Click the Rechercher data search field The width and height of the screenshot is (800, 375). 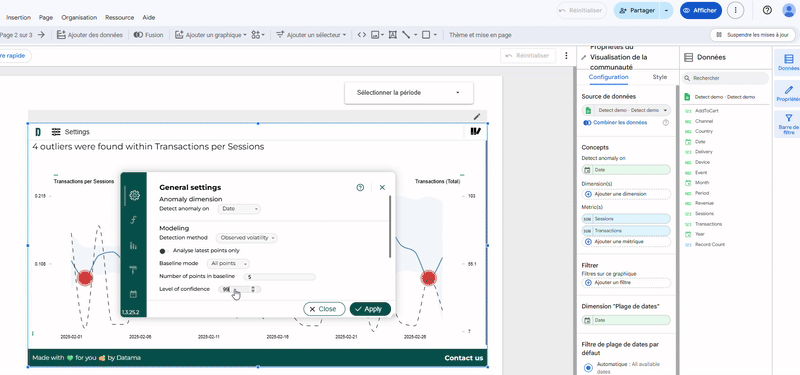[x=725, y=78]
